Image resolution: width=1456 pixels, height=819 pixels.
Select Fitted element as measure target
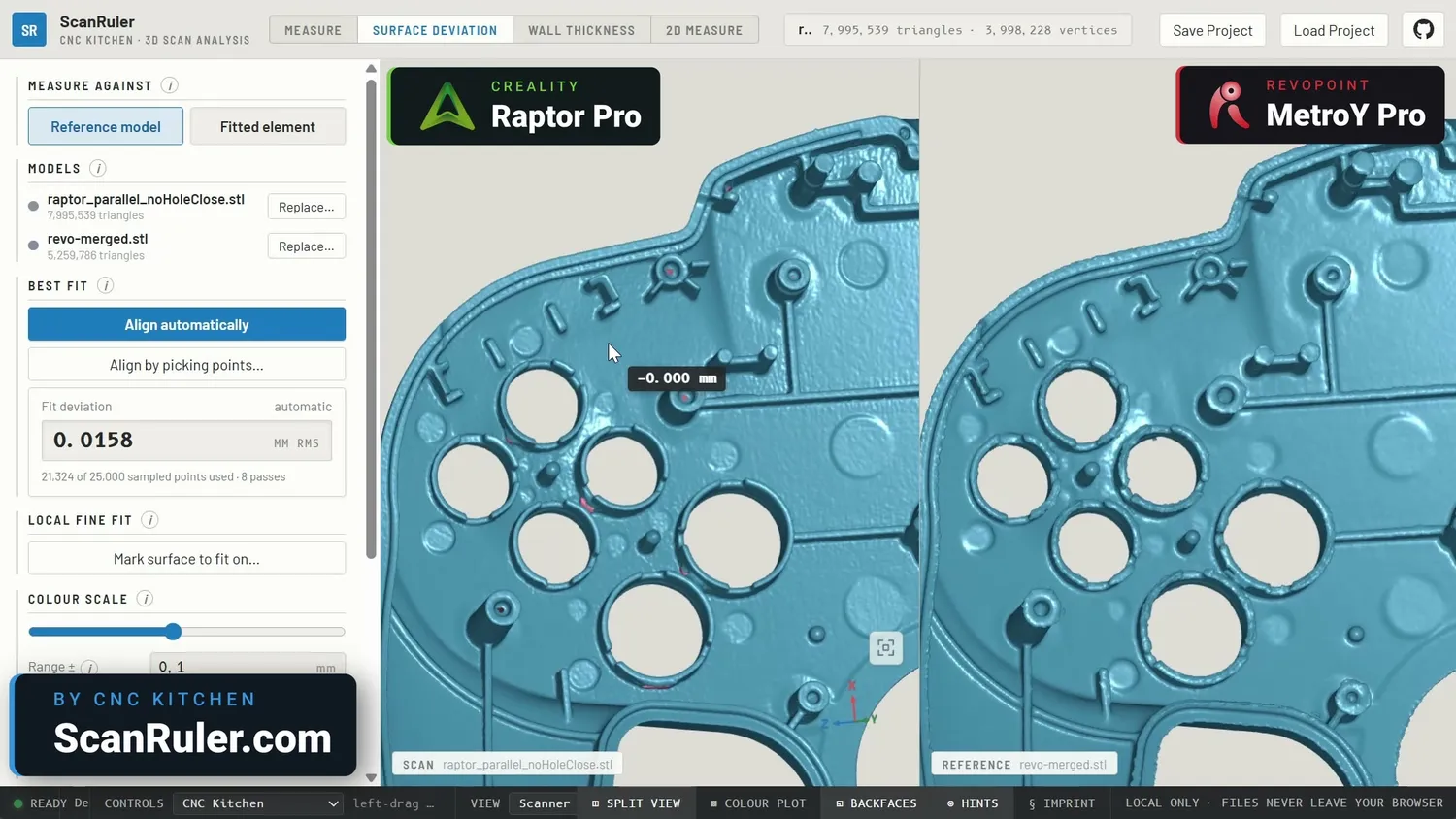point(268,126)
